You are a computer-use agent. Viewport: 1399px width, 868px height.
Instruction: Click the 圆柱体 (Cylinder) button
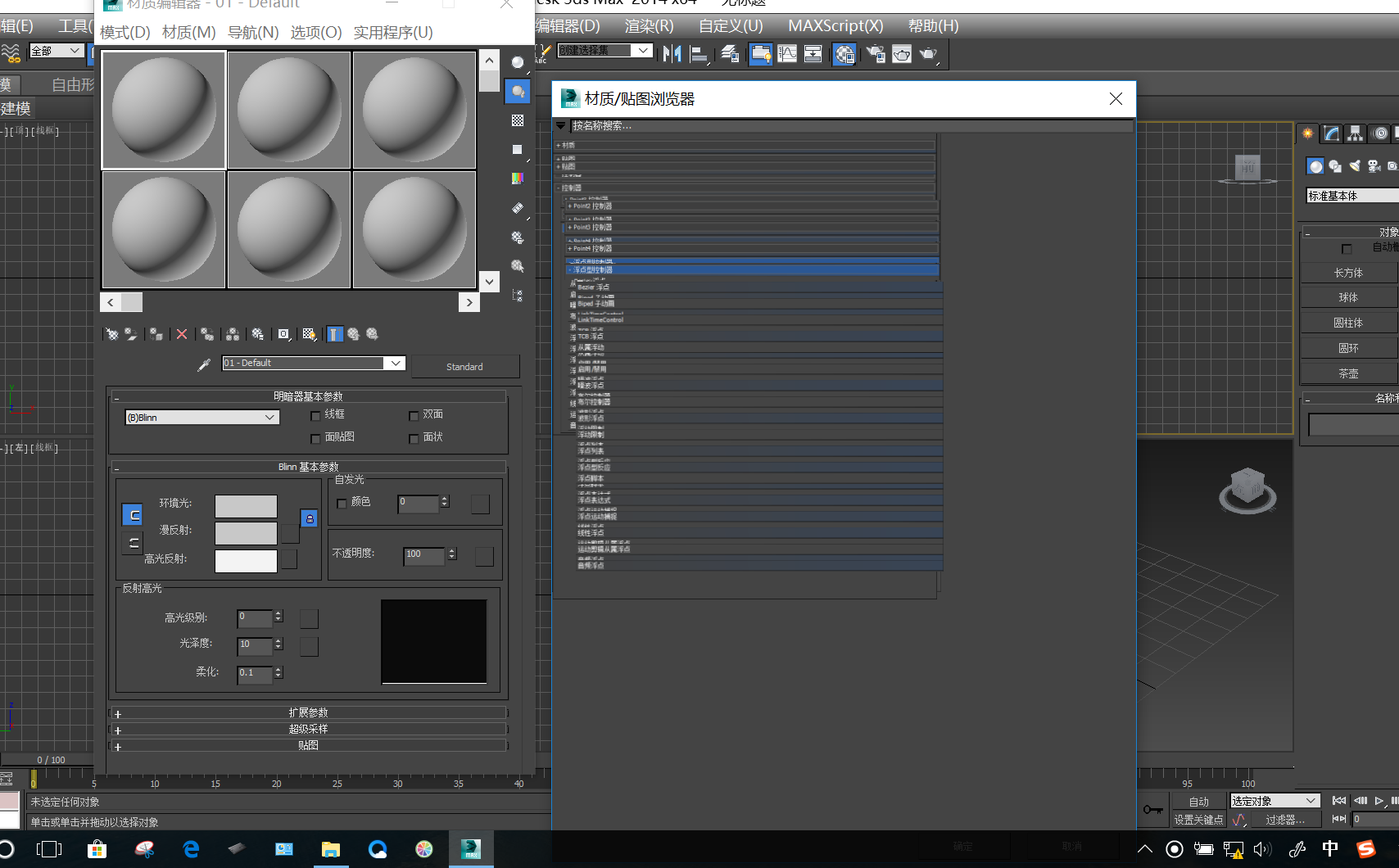(x=1348, y=323)
